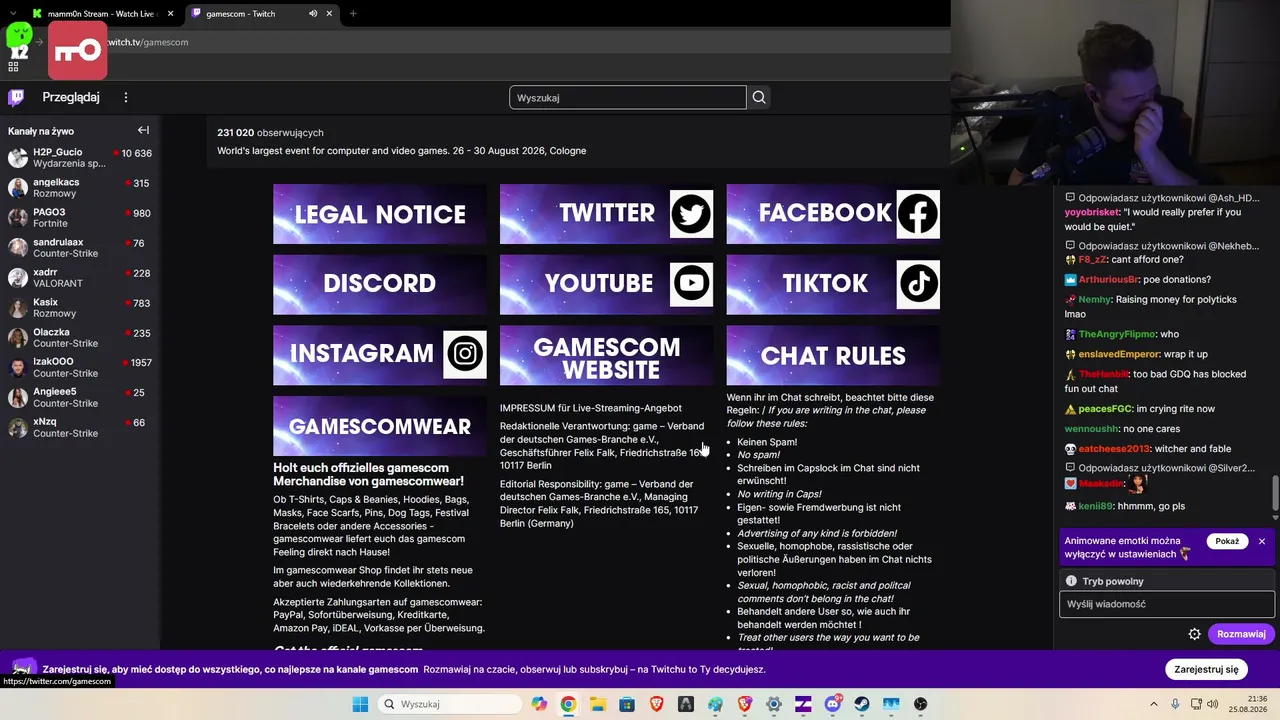This screenshot has height=720, width=1280.
Task: Open sandrulaax channel avatar
Action: [x=18, y=248]
